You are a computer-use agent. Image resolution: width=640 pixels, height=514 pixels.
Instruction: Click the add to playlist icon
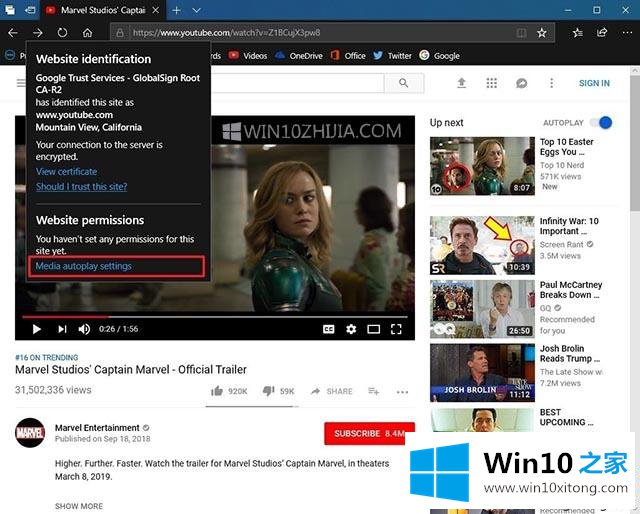point(373,391)
